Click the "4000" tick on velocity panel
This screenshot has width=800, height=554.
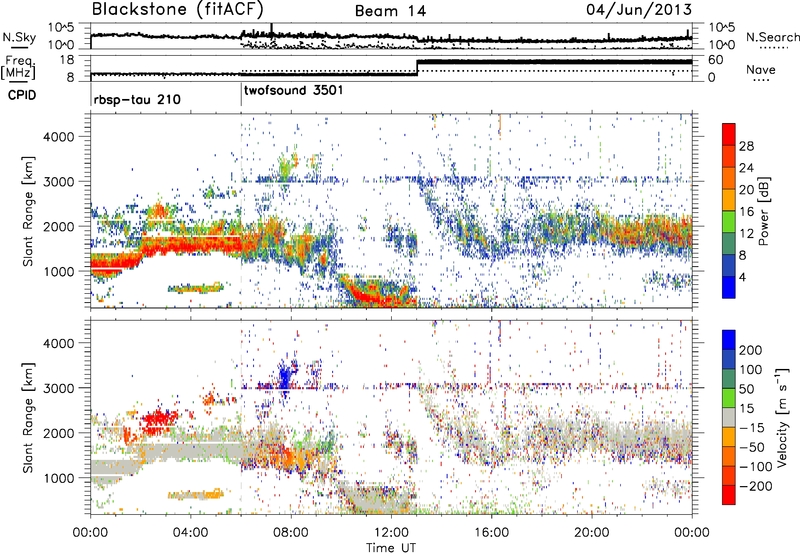(58, 343)
